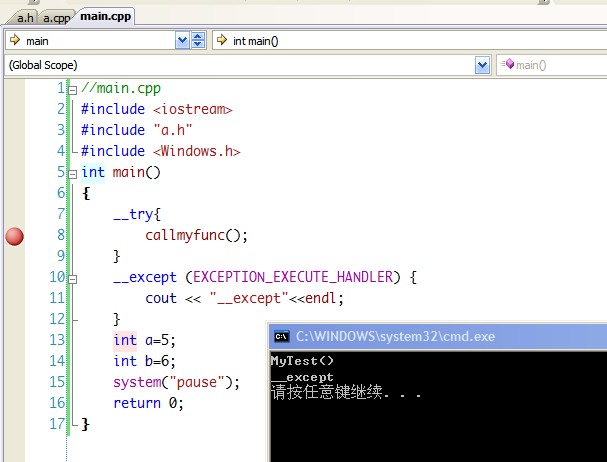
Task: Open the main() members combo box
Action: [552, 65]
